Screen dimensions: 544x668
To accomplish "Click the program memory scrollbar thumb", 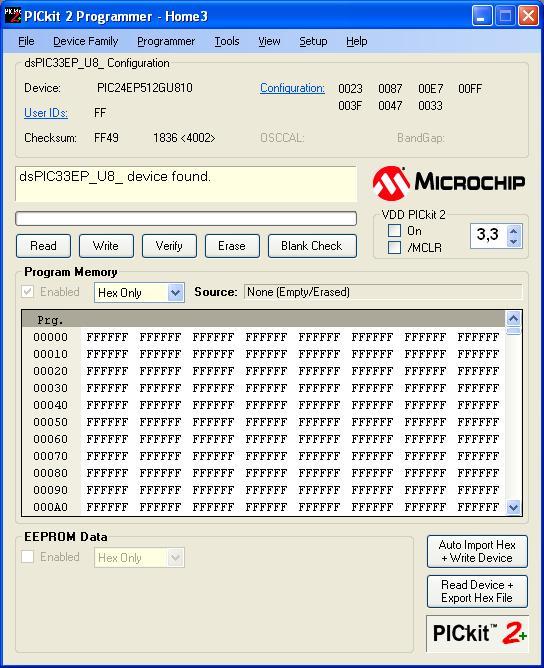I will 514,331.
